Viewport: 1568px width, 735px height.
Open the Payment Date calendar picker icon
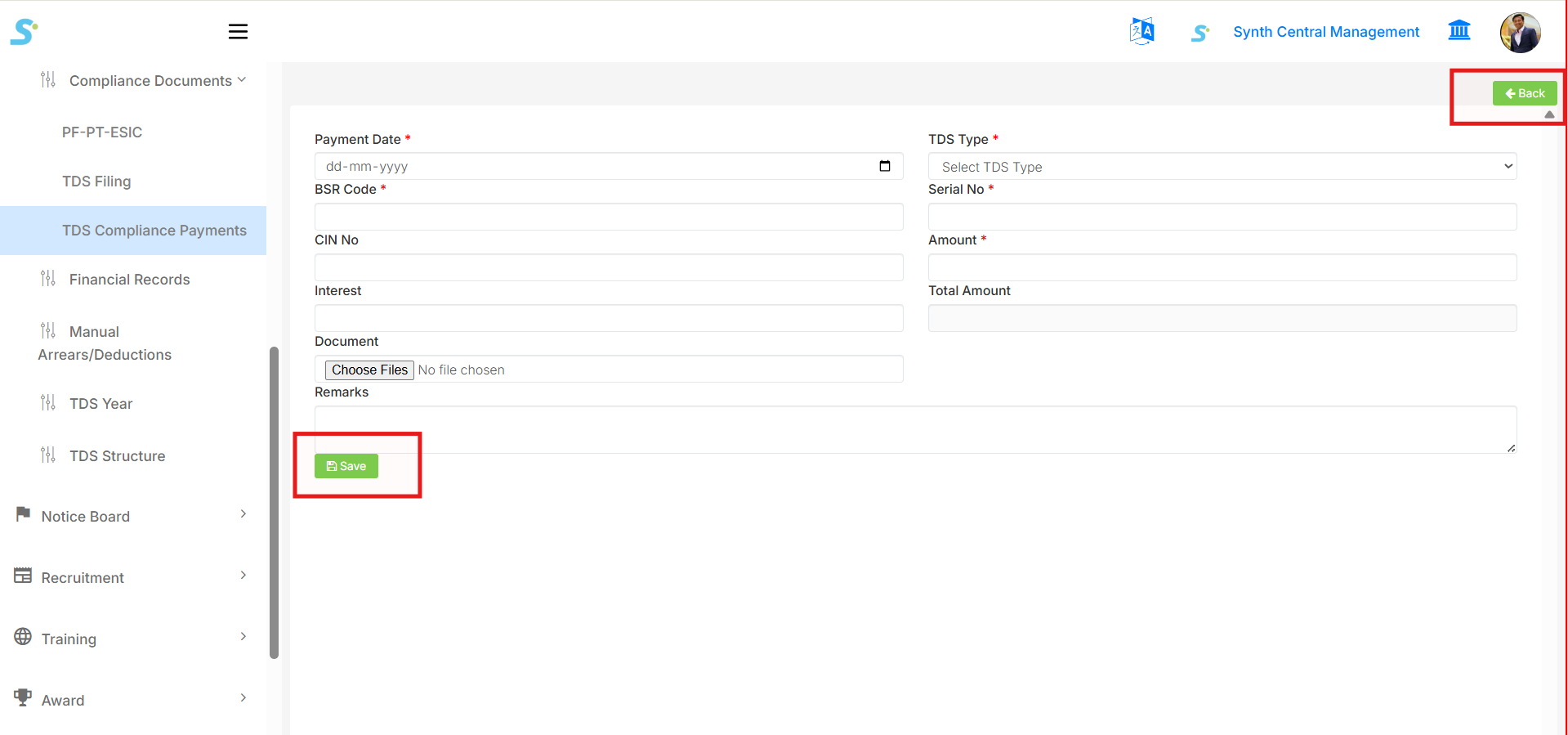tap(884, 166)
